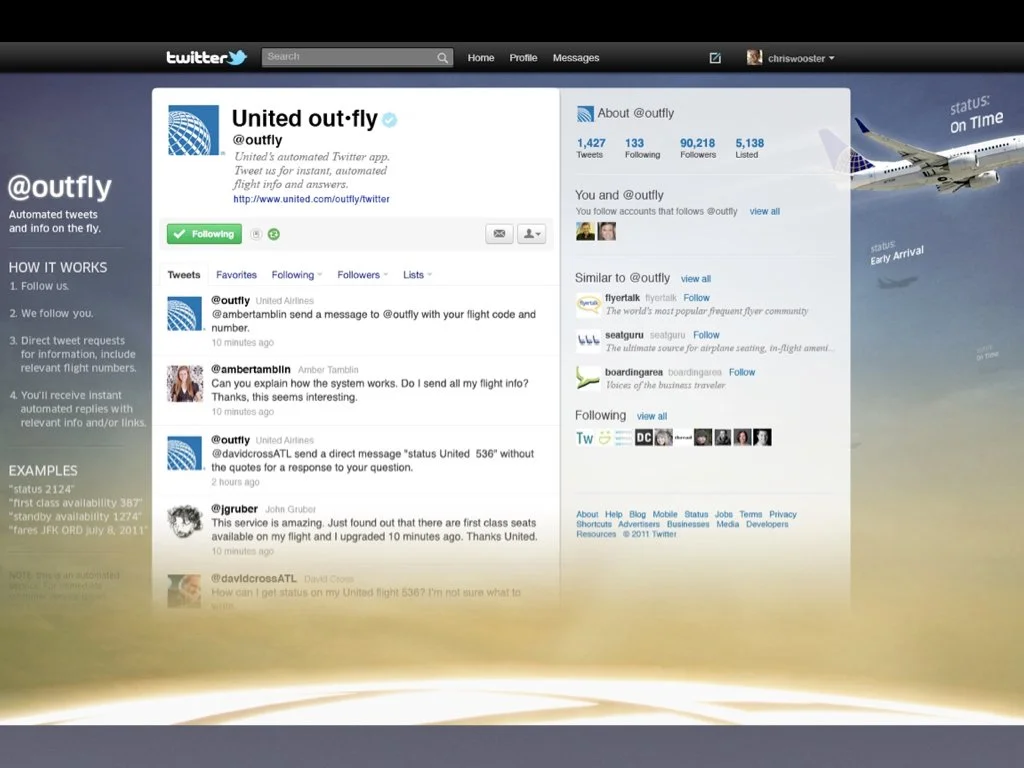The image size is (1024, 768).
Task: Expand the Followers tab dropdown
Action: pyautogui.click(x=362, y=275)
